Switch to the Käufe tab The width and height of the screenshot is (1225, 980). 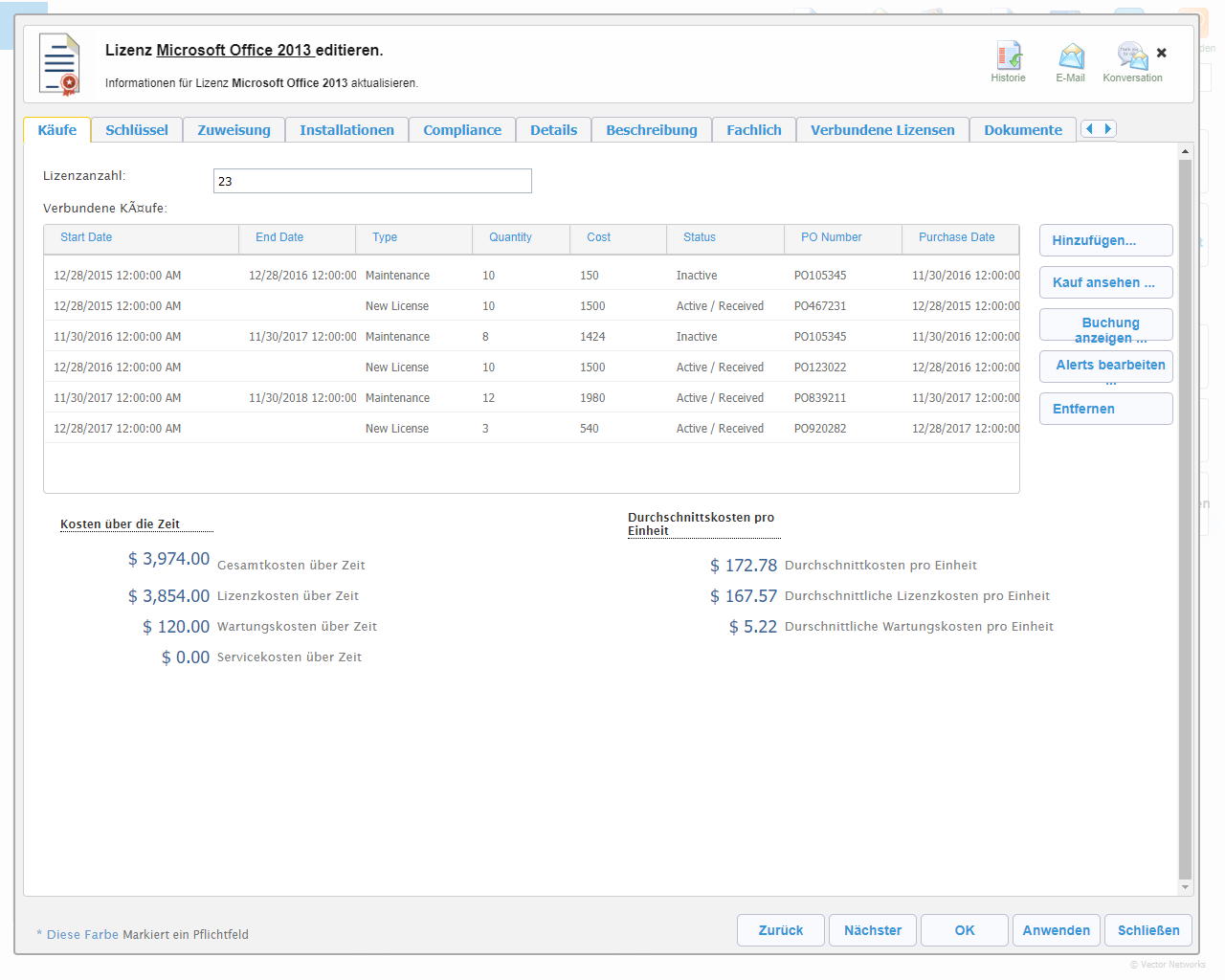[x=57, y=130]
